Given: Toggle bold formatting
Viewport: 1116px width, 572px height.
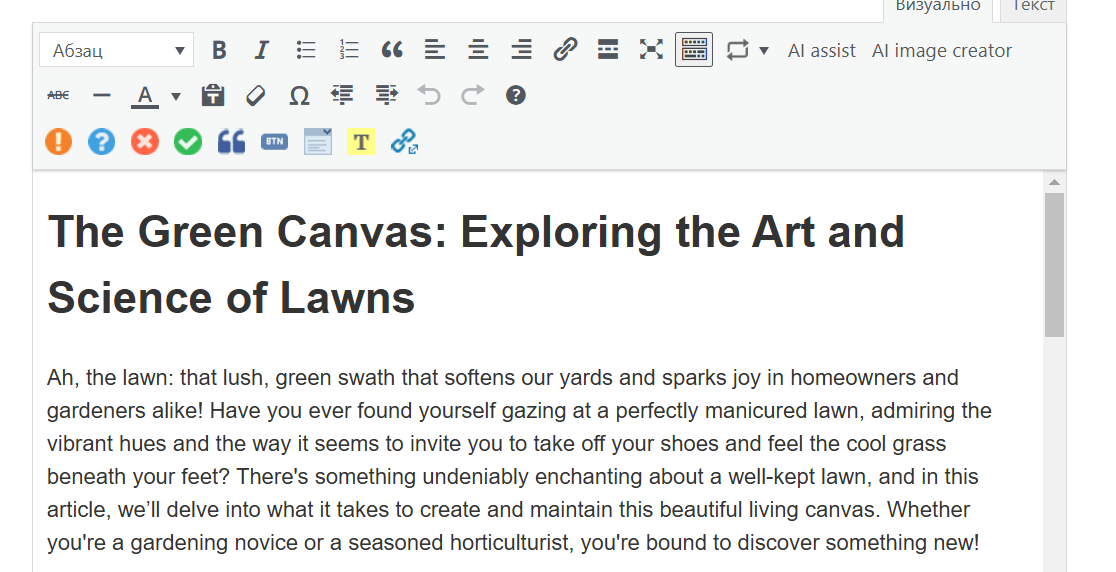Looking at the screenshot, I should (x=219, y=50).
